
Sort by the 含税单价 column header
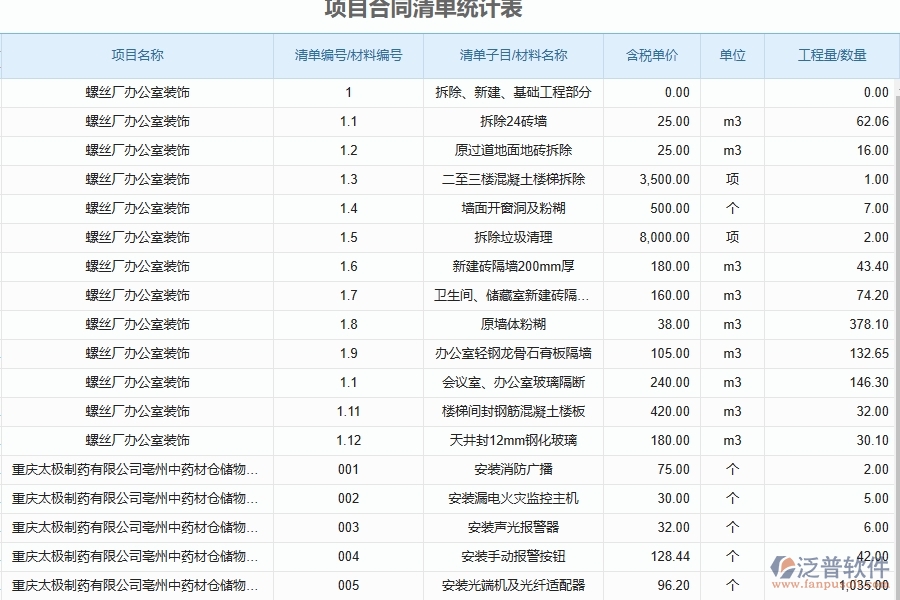click(x=650, y=56)
